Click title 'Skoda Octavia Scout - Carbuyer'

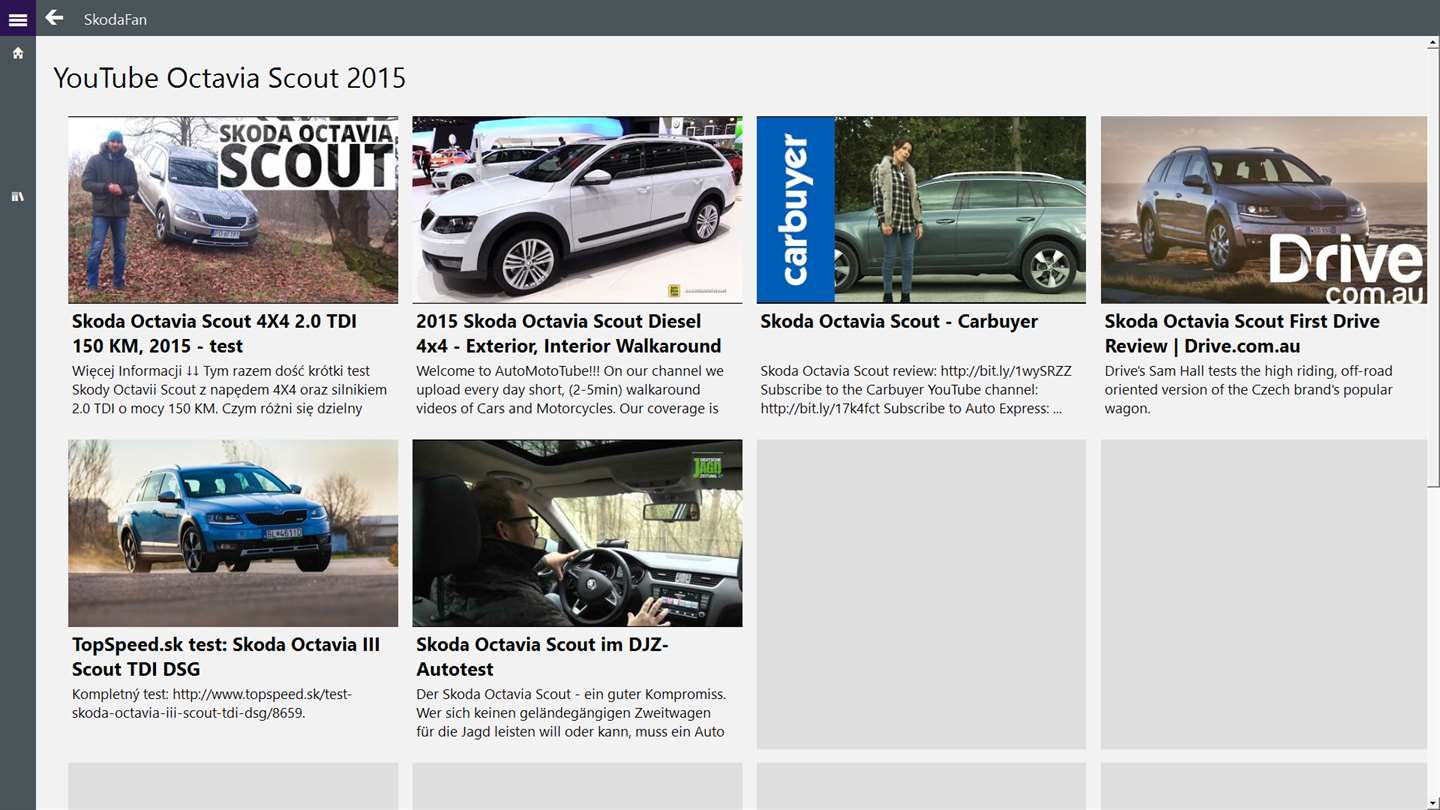pos(899,321)
